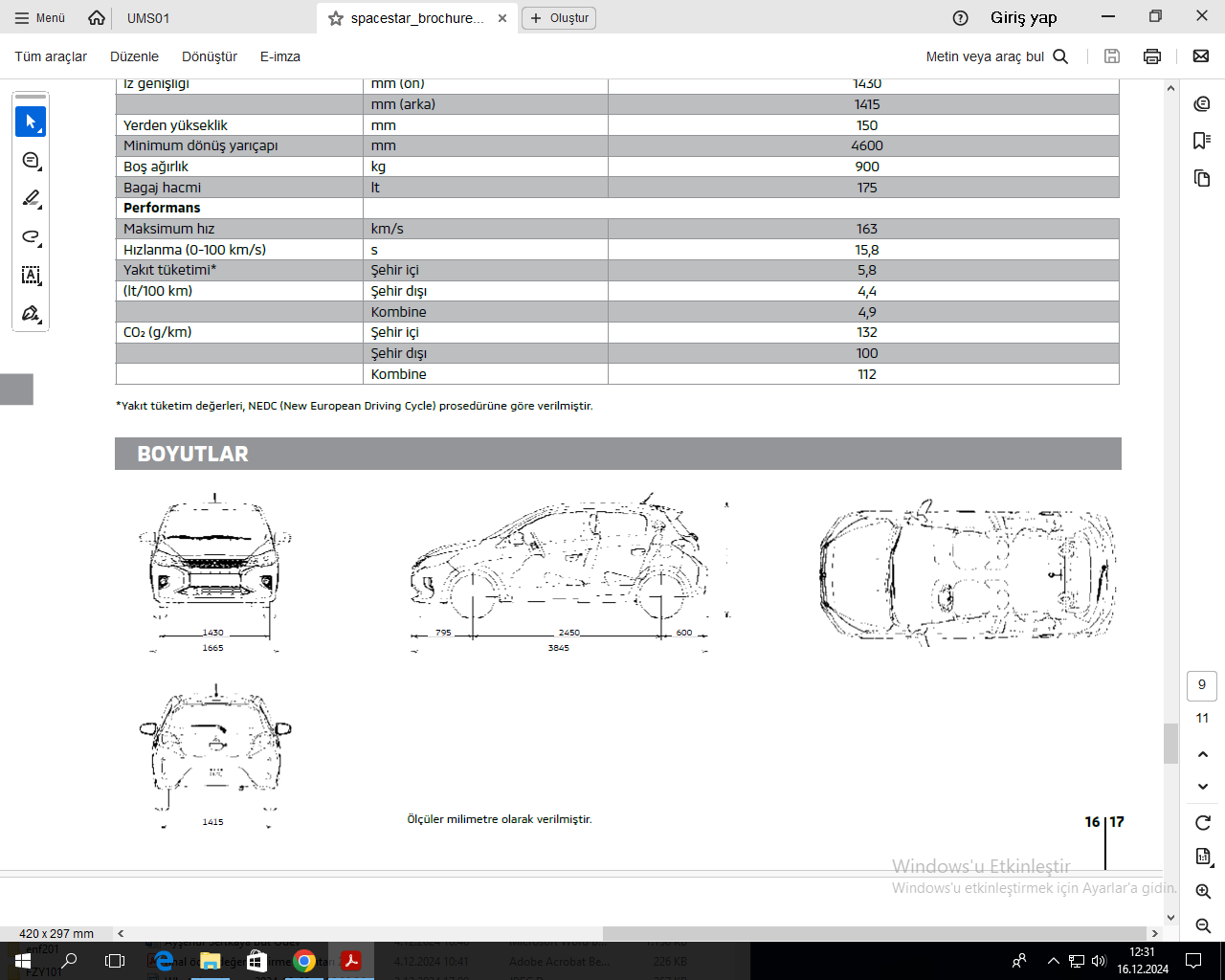The width and height of the screenshot is (1225, 980).
Task: Open the comments panel icon
Action: pyautogui.click(x=1203, y=103)
